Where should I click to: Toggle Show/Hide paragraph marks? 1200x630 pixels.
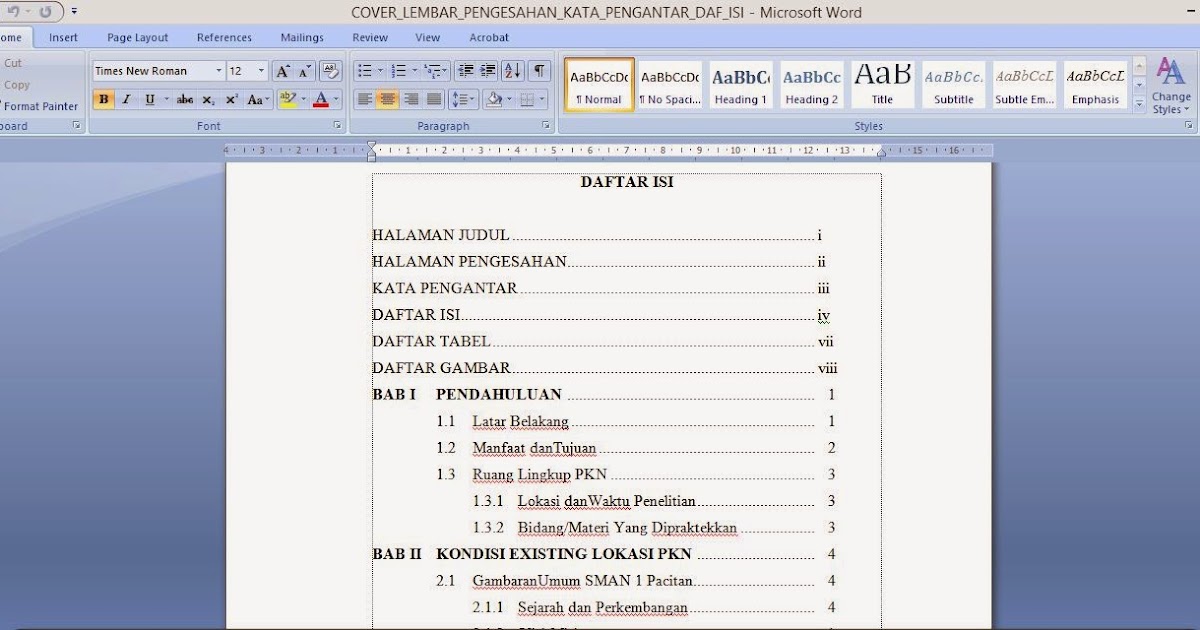tap(540, 71)
